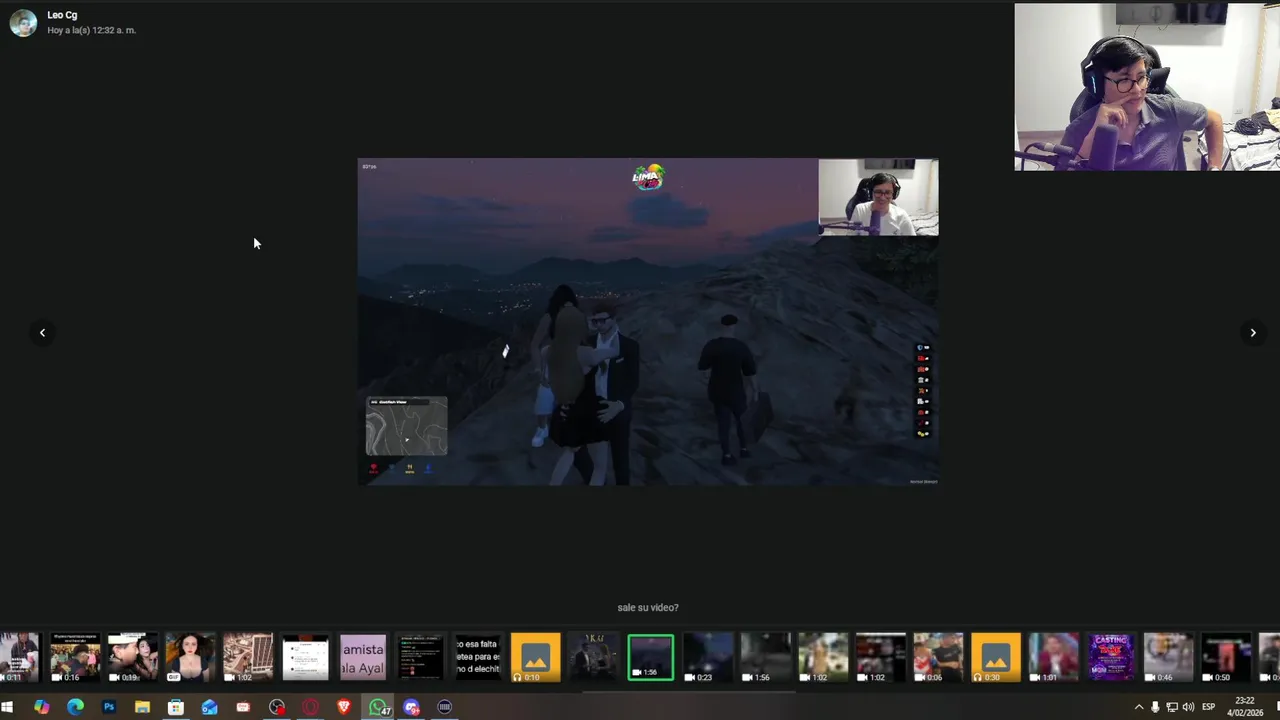Viewport: 1280px width, 720px height.
Task: Open the 1:01 video thumbnail
Action: (x=1053, y=657)
